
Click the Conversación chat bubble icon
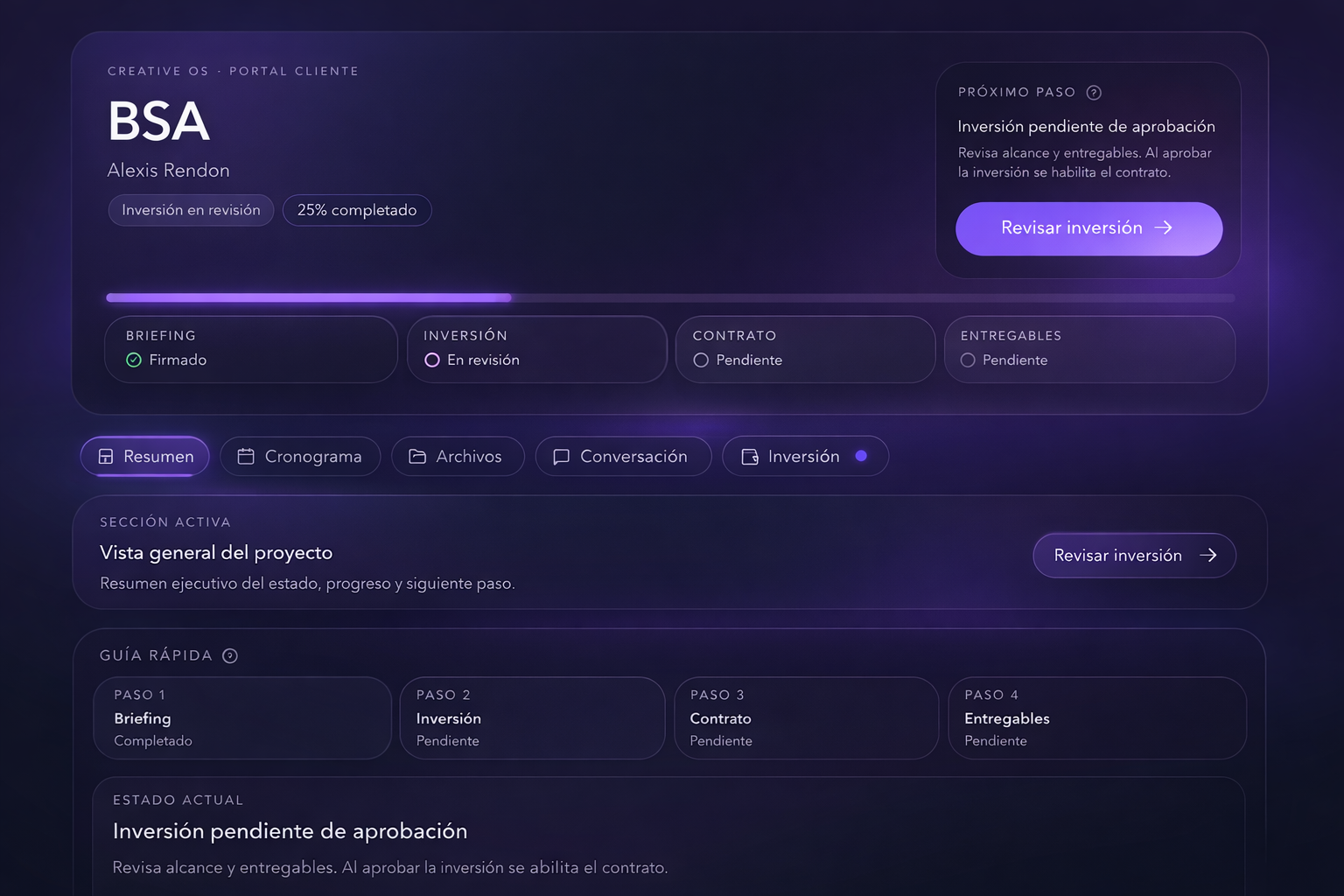click(561, 456)
